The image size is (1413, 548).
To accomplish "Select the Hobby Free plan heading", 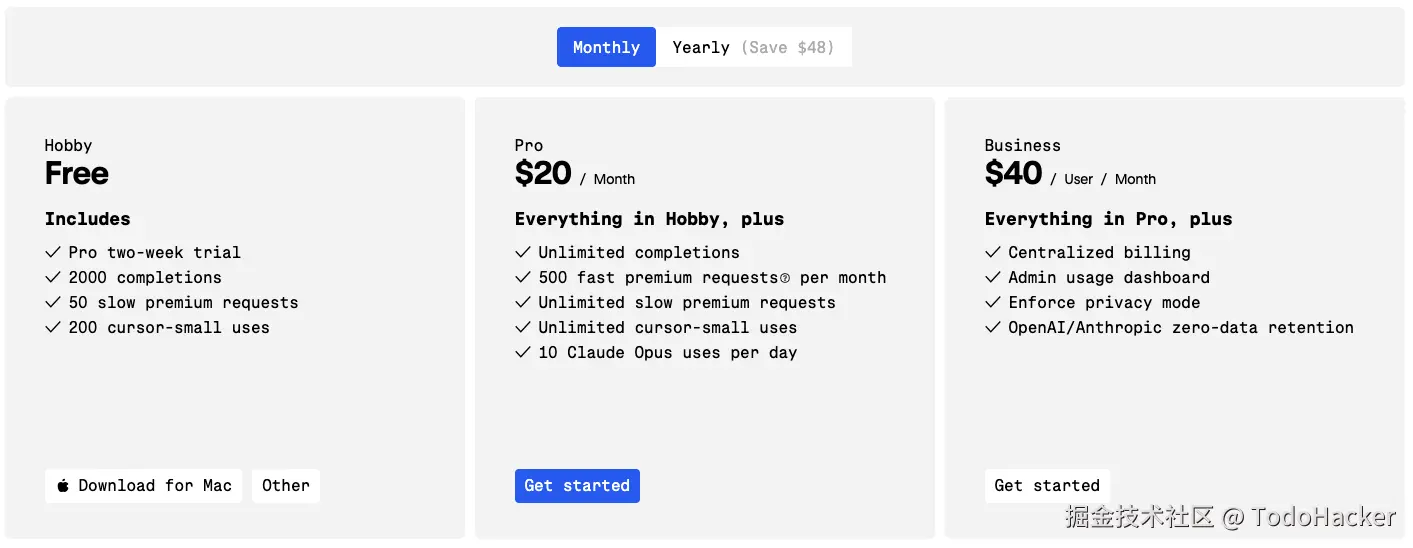I will pyautogui.click(x=77, y=174).
